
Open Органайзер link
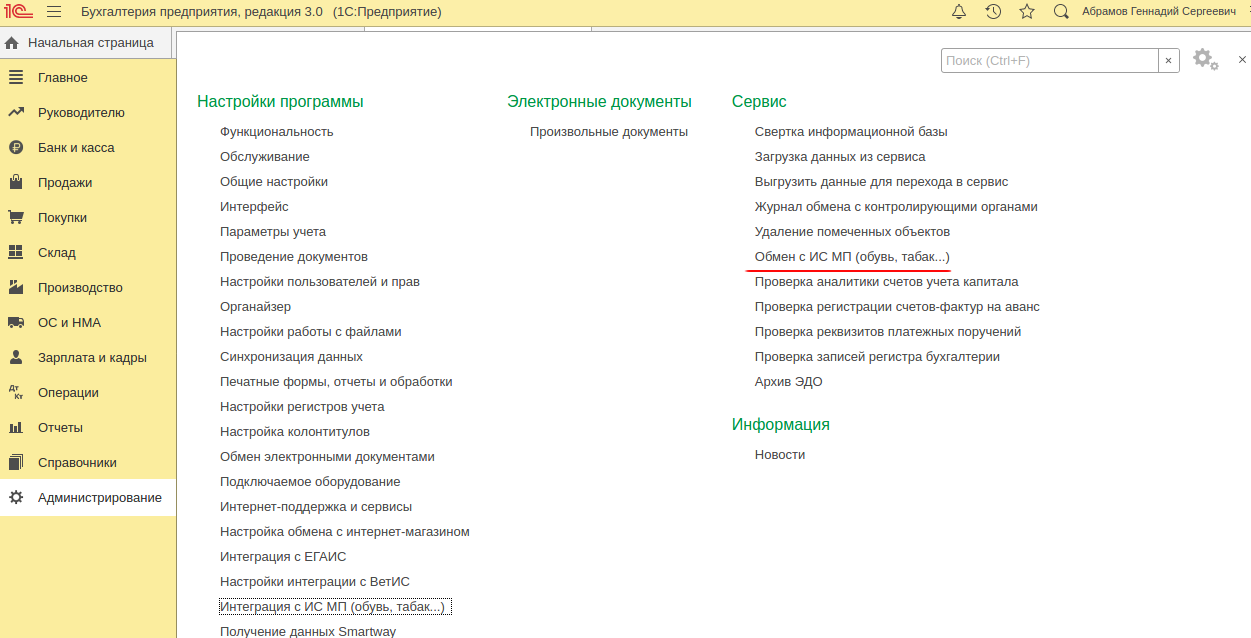[256, 306]
